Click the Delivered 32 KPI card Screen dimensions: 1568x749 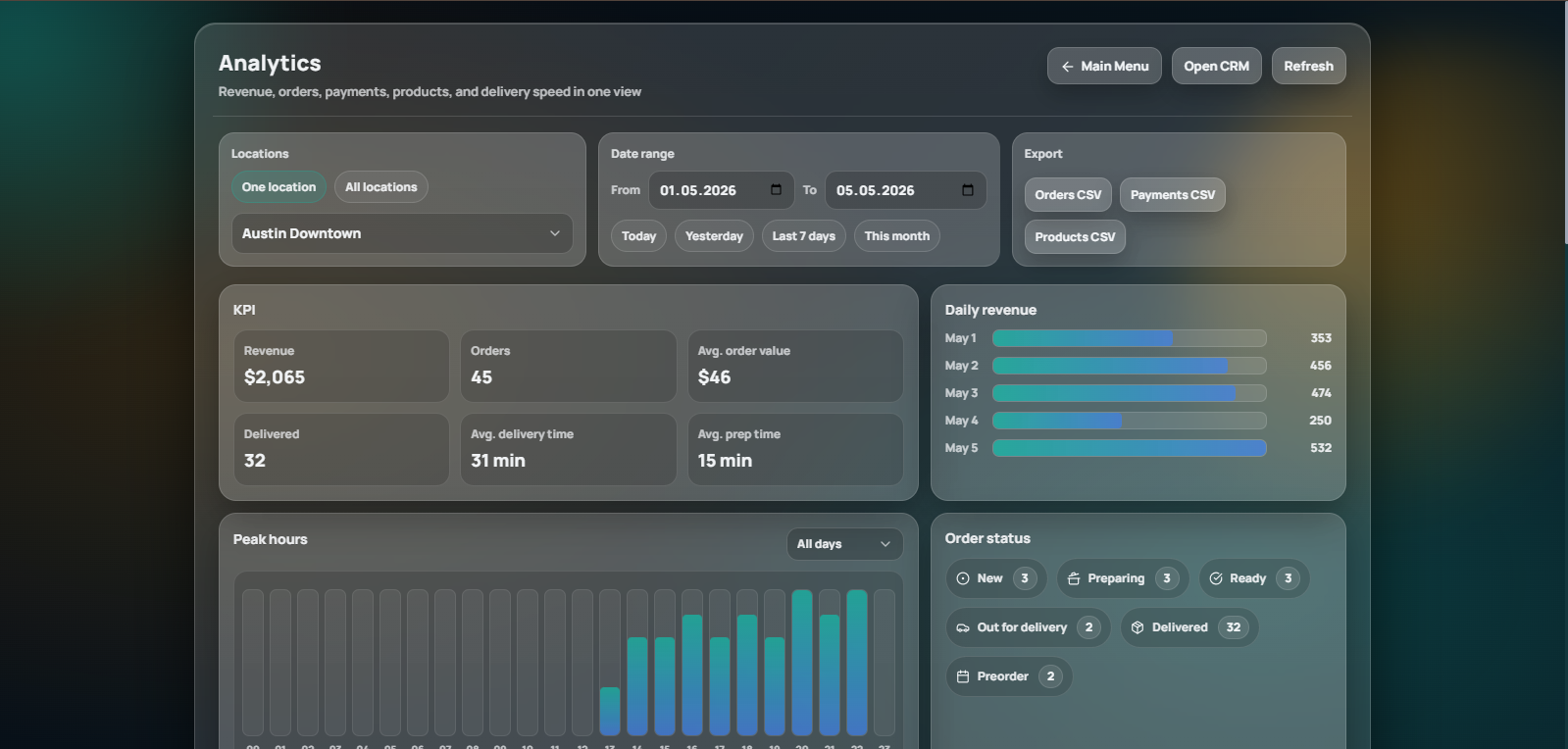click(341, 449)
